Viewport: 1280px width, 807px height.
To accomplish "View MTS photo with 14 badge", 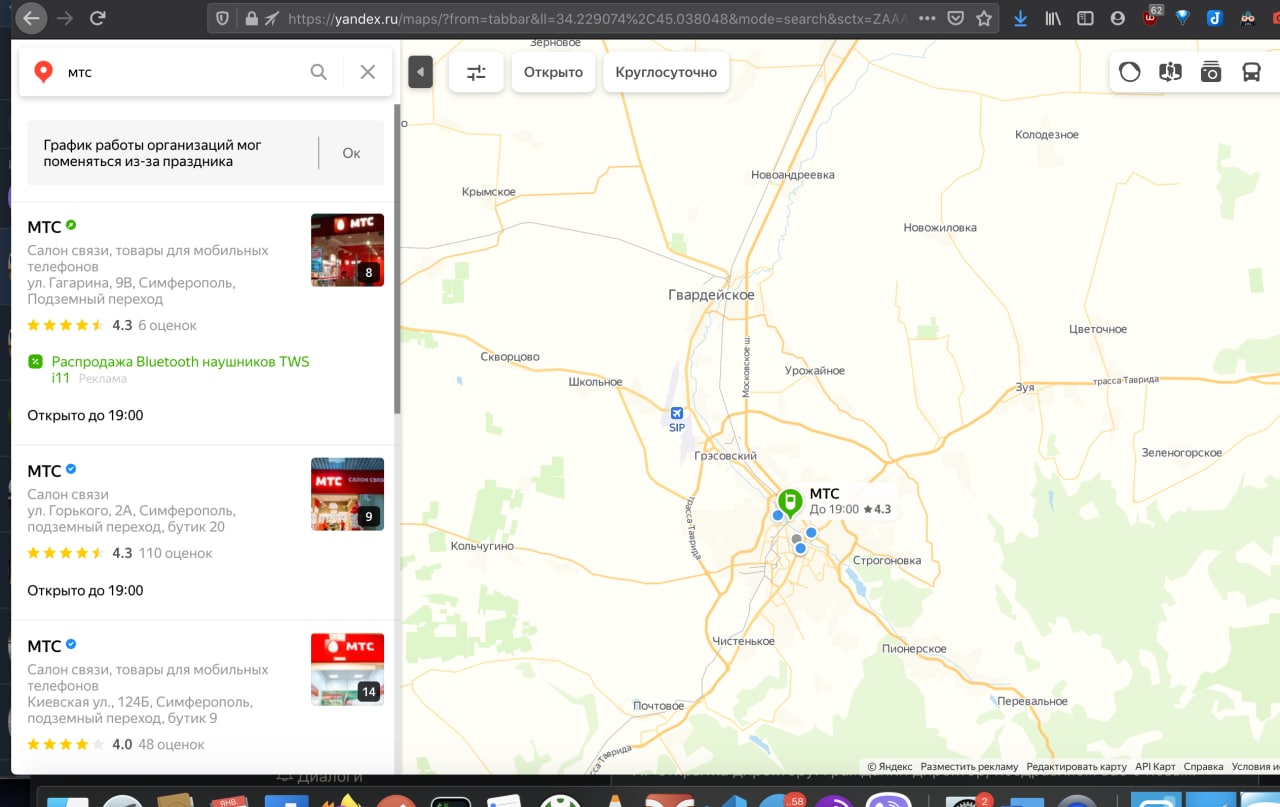I will pyautogui.click(x=347, y=669).
